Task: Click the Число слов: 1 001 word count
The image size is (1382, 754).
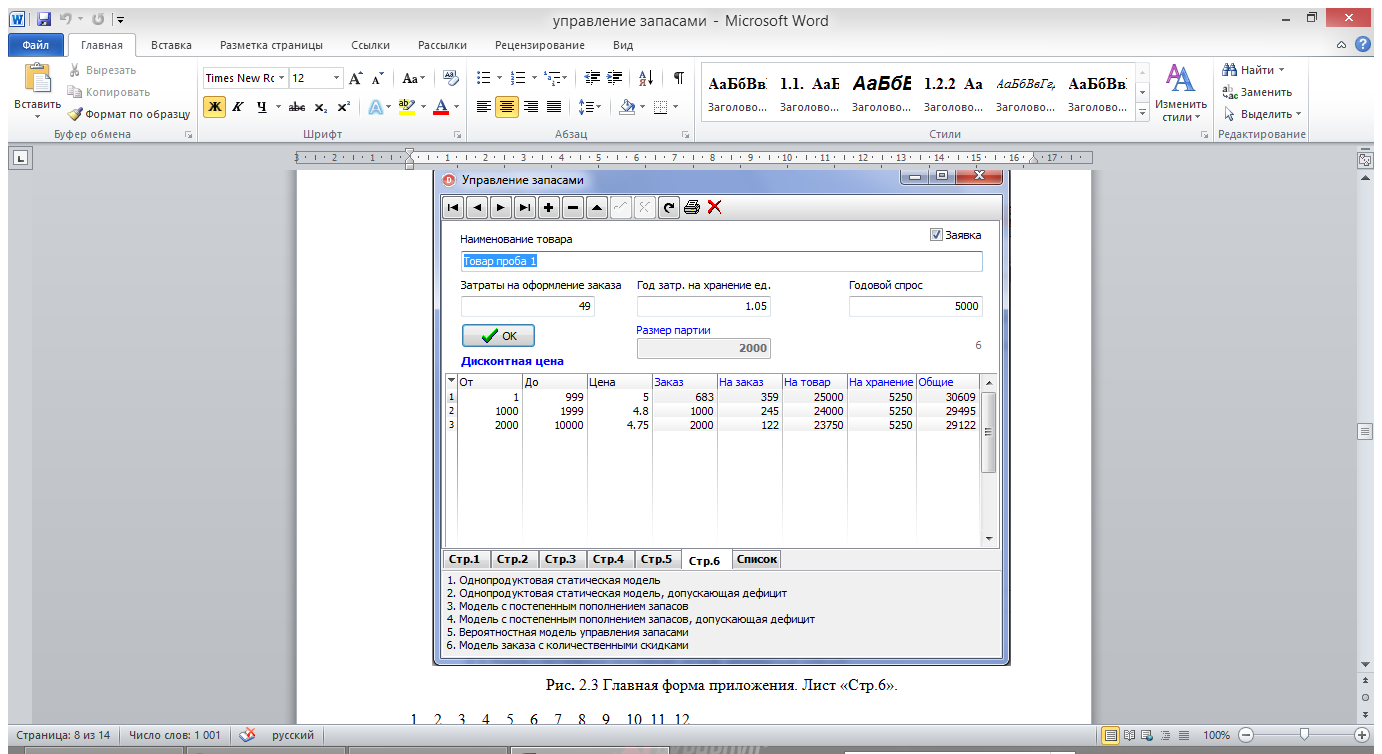Action: click(x=174, y=735)
